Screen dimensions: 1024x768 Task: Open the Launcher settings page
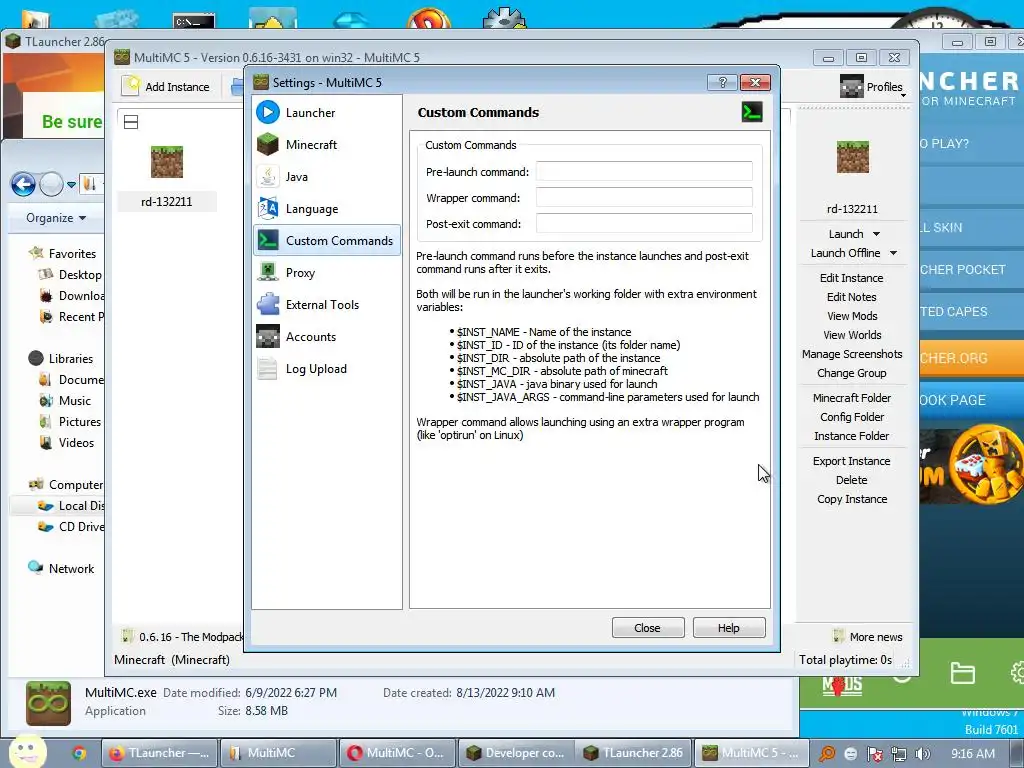pos(327,112)
